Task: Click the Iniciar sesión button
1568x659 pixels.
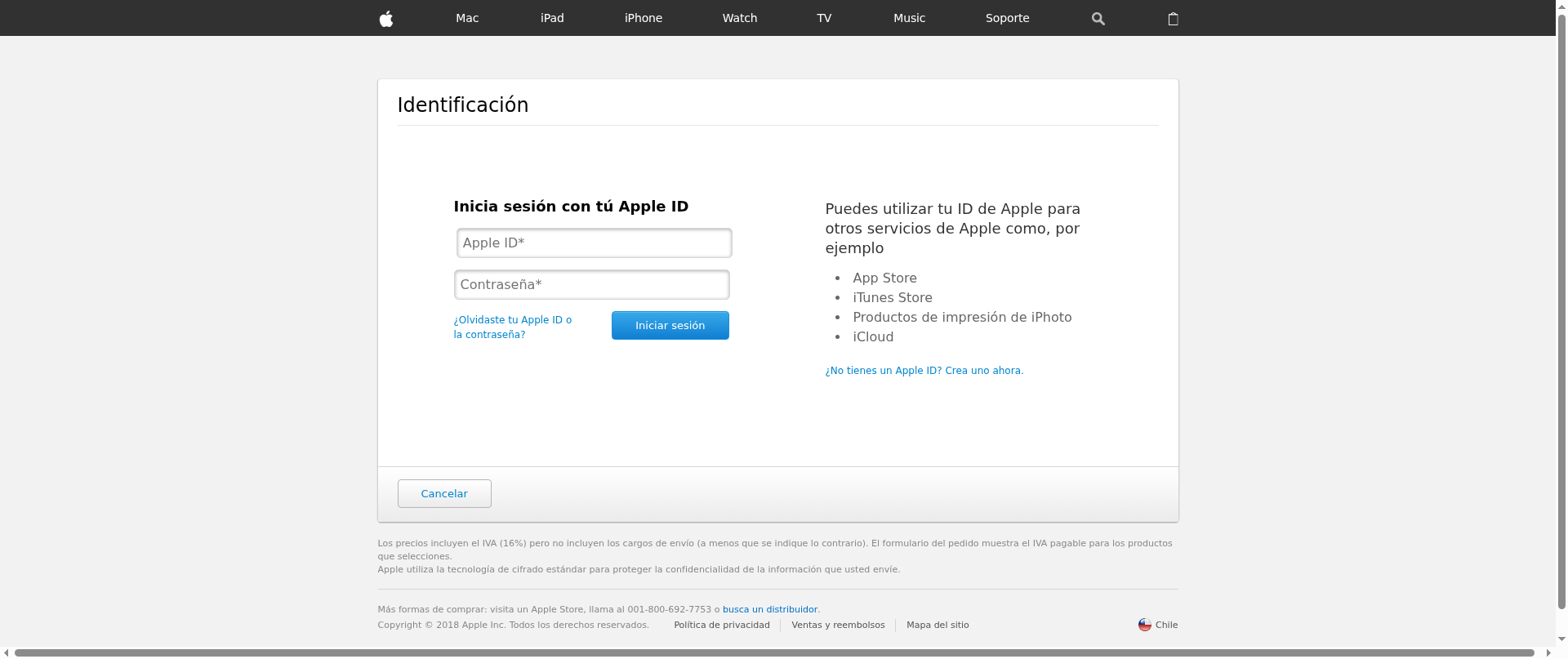Action: [670, 325]
